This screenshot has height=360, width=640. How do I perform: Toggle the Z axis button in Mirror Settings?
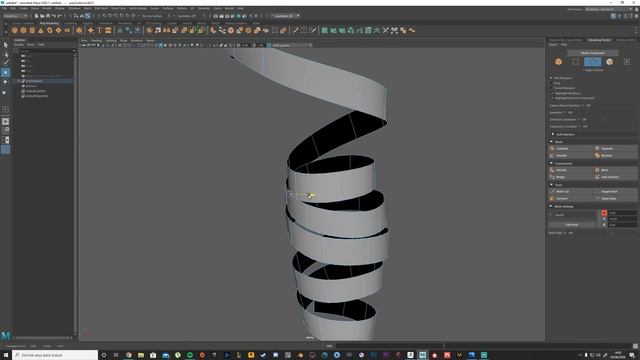point(604,224)
